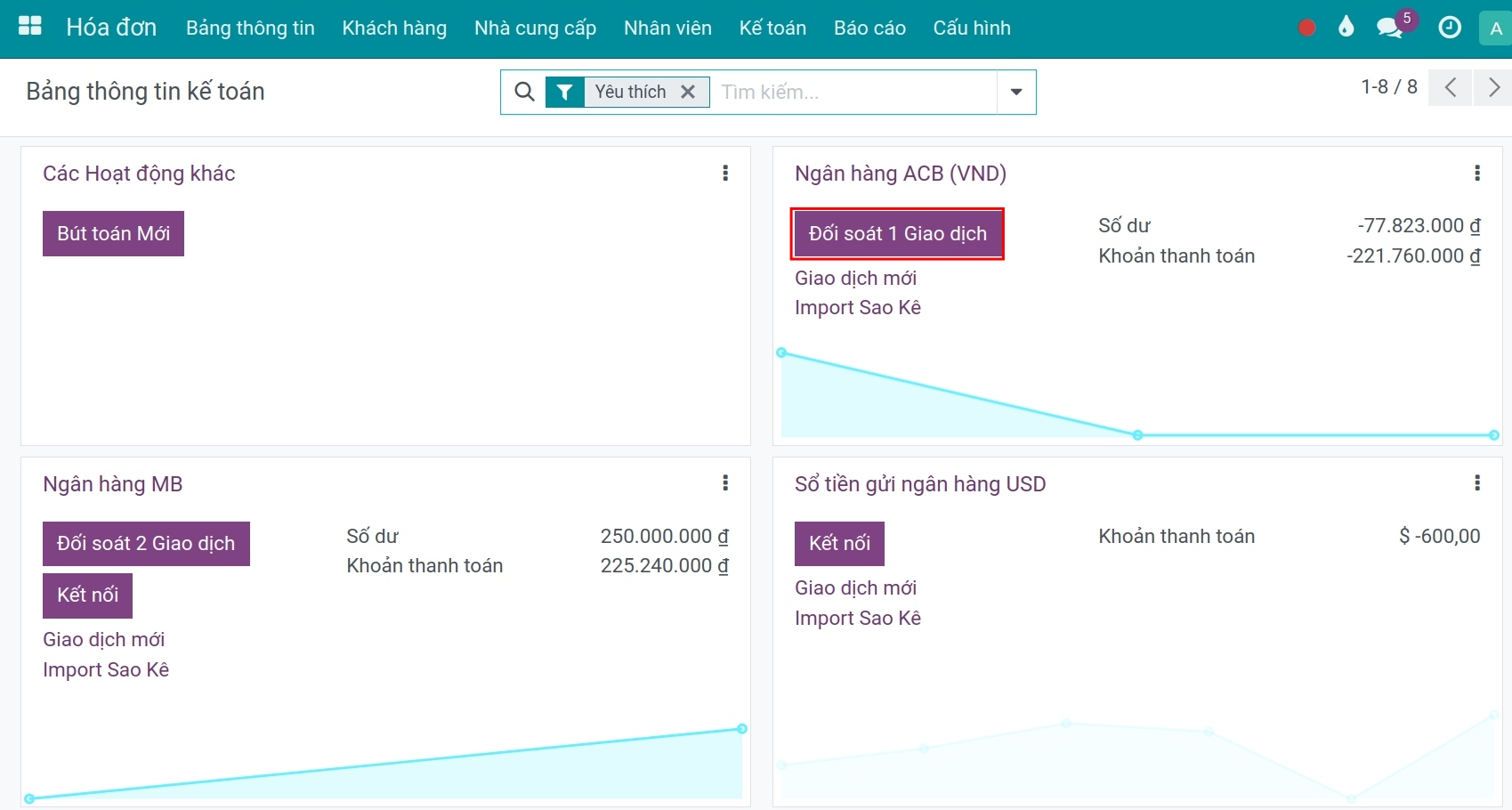Open the Cấu hình menu
Image resolution: width=1512 pixels, height=810 pixels.
(972, 28)
